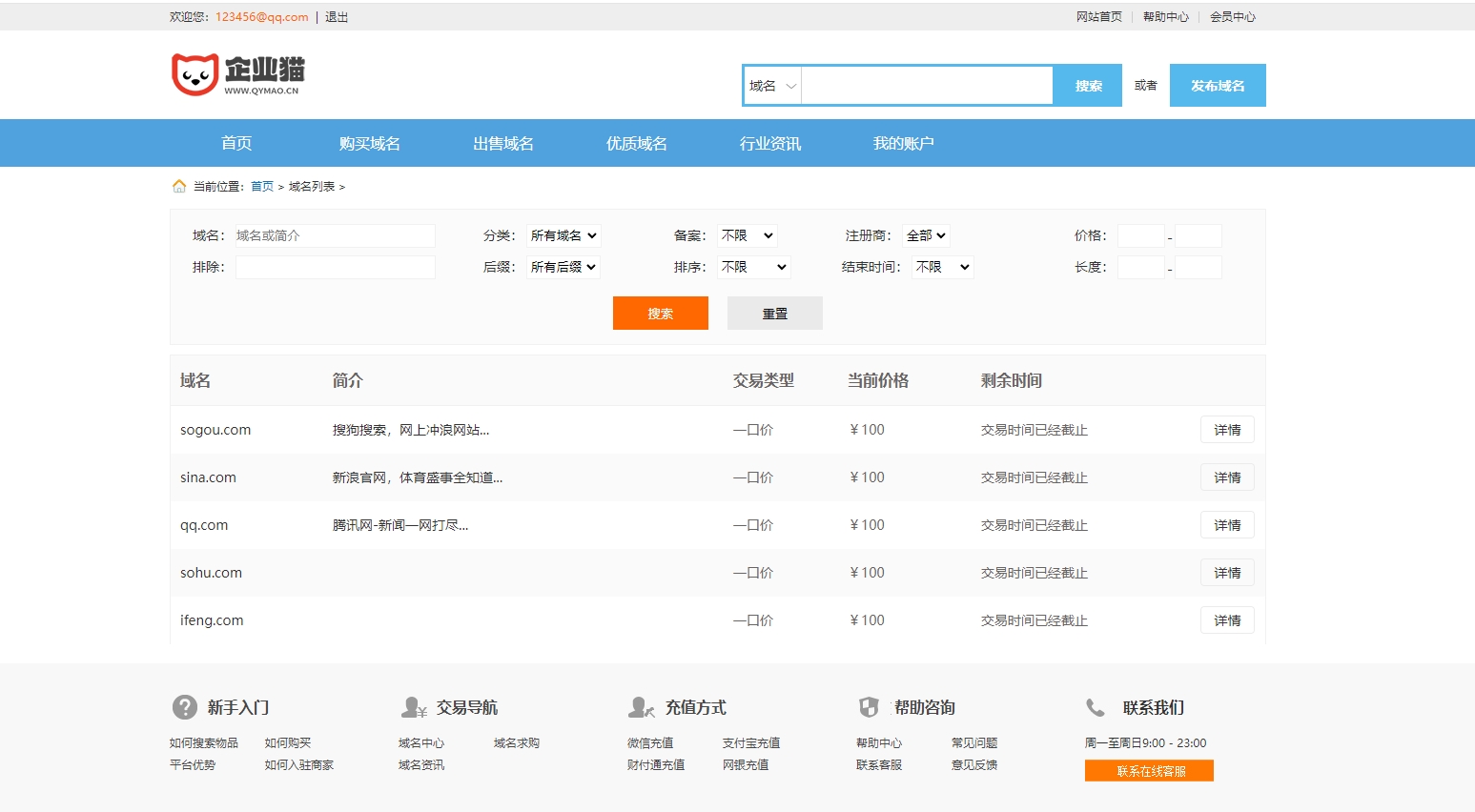Viewport: 1475px width, 812px height.
Task: Focus the maximum 长度 input
Action: tap(1198, 267)
